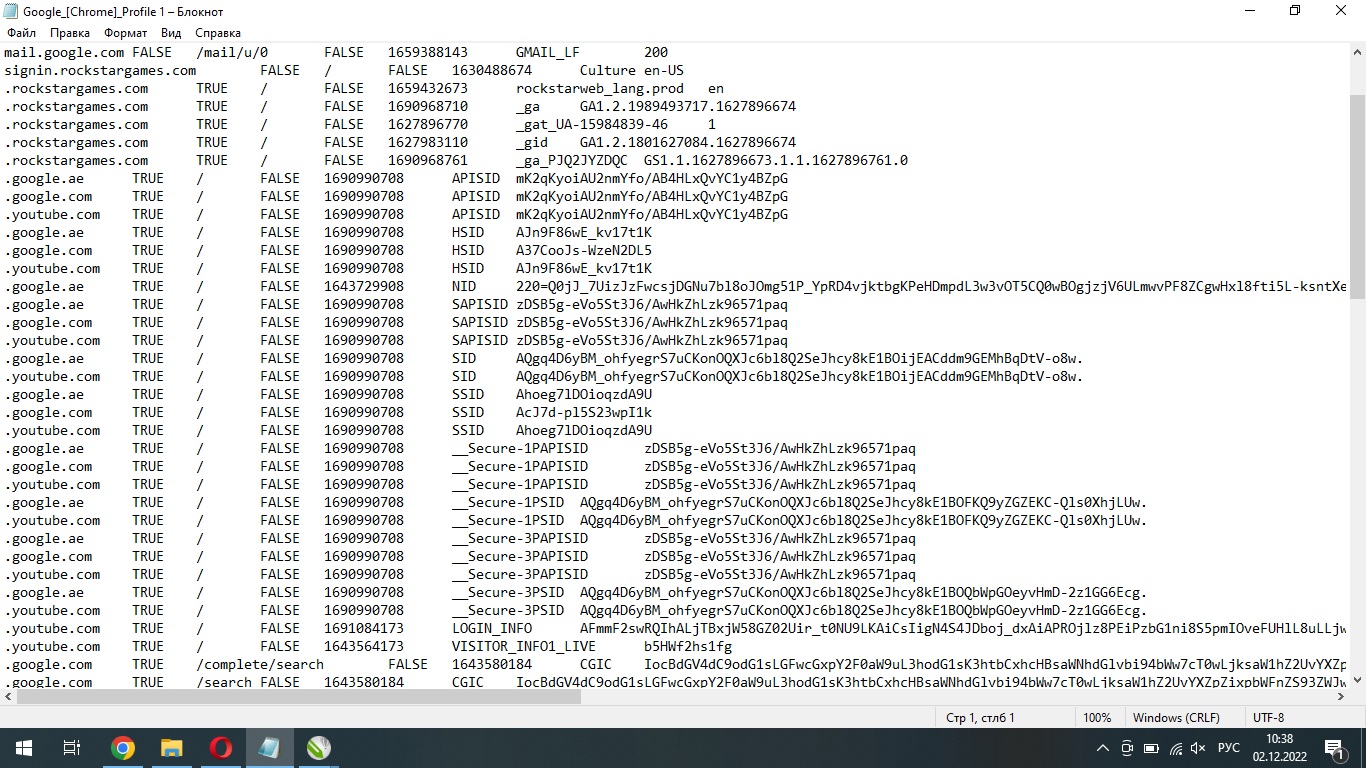The height and width of the screenshot is (768, 1366).
Task: Open the Формат menu
Action: 125,33
